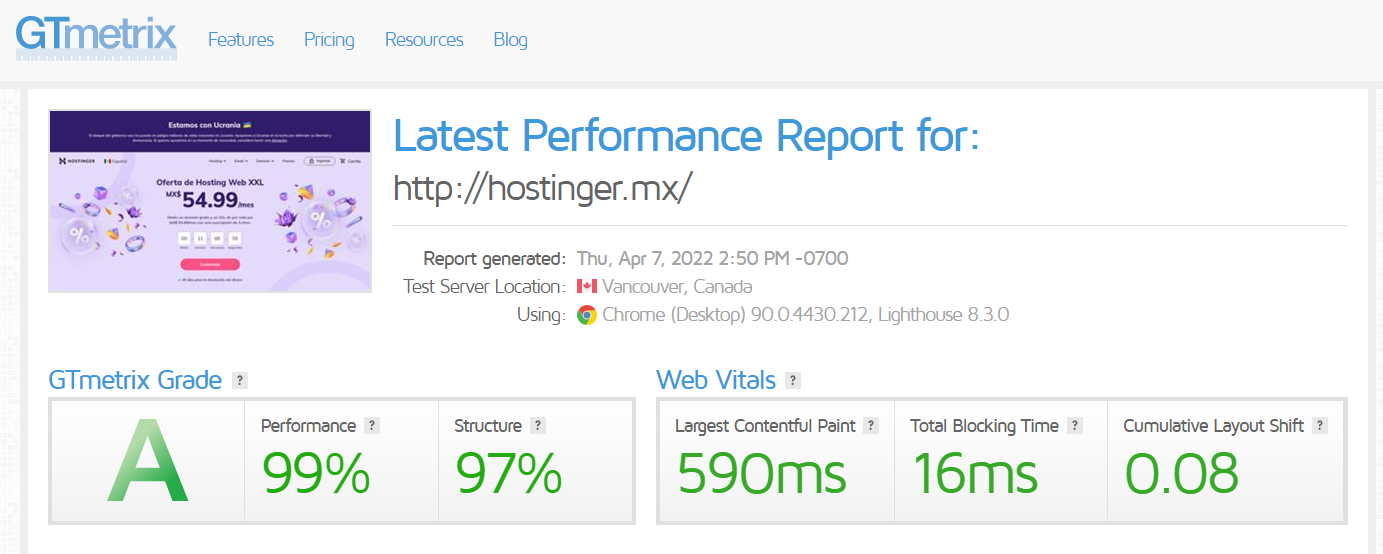Click the GTmetrix logo

pos(96,38)
